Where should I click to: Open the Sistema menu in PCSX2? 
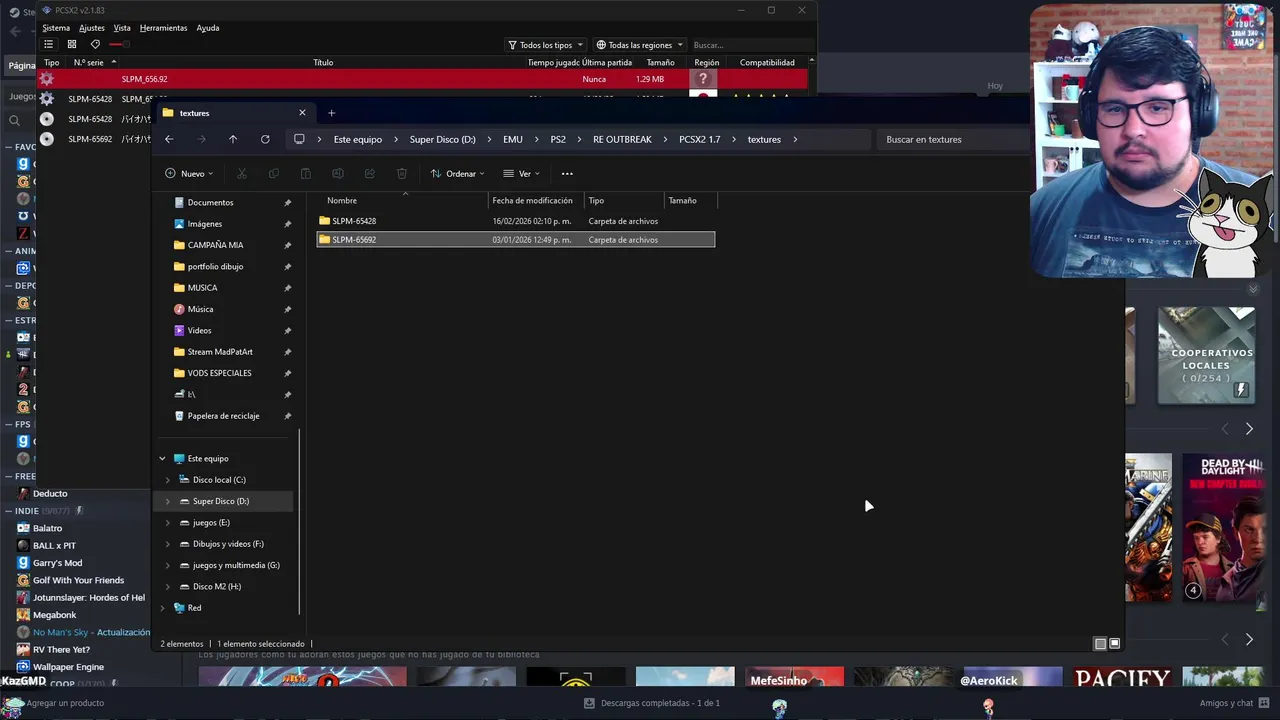click(56, 28)
